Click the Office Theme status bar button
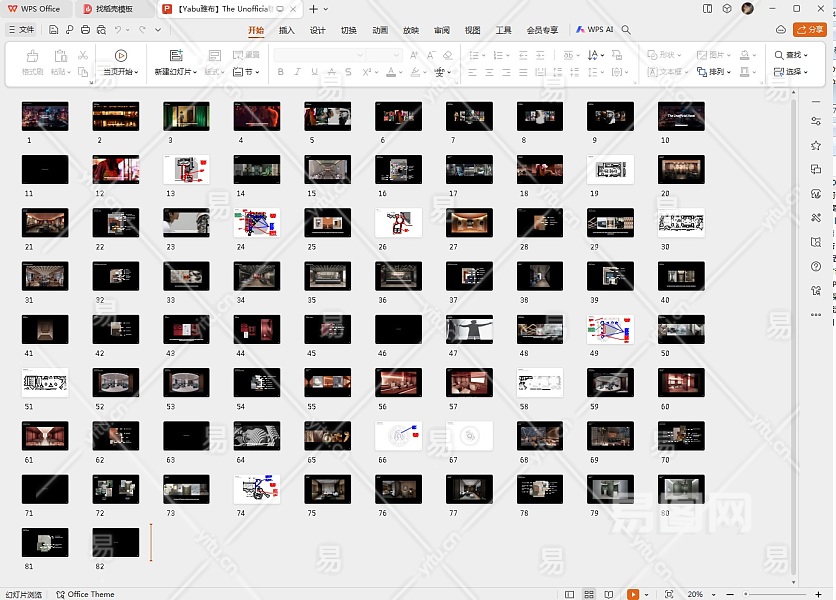Viewport: 836px width, 600px height. (x=85, y=594)
